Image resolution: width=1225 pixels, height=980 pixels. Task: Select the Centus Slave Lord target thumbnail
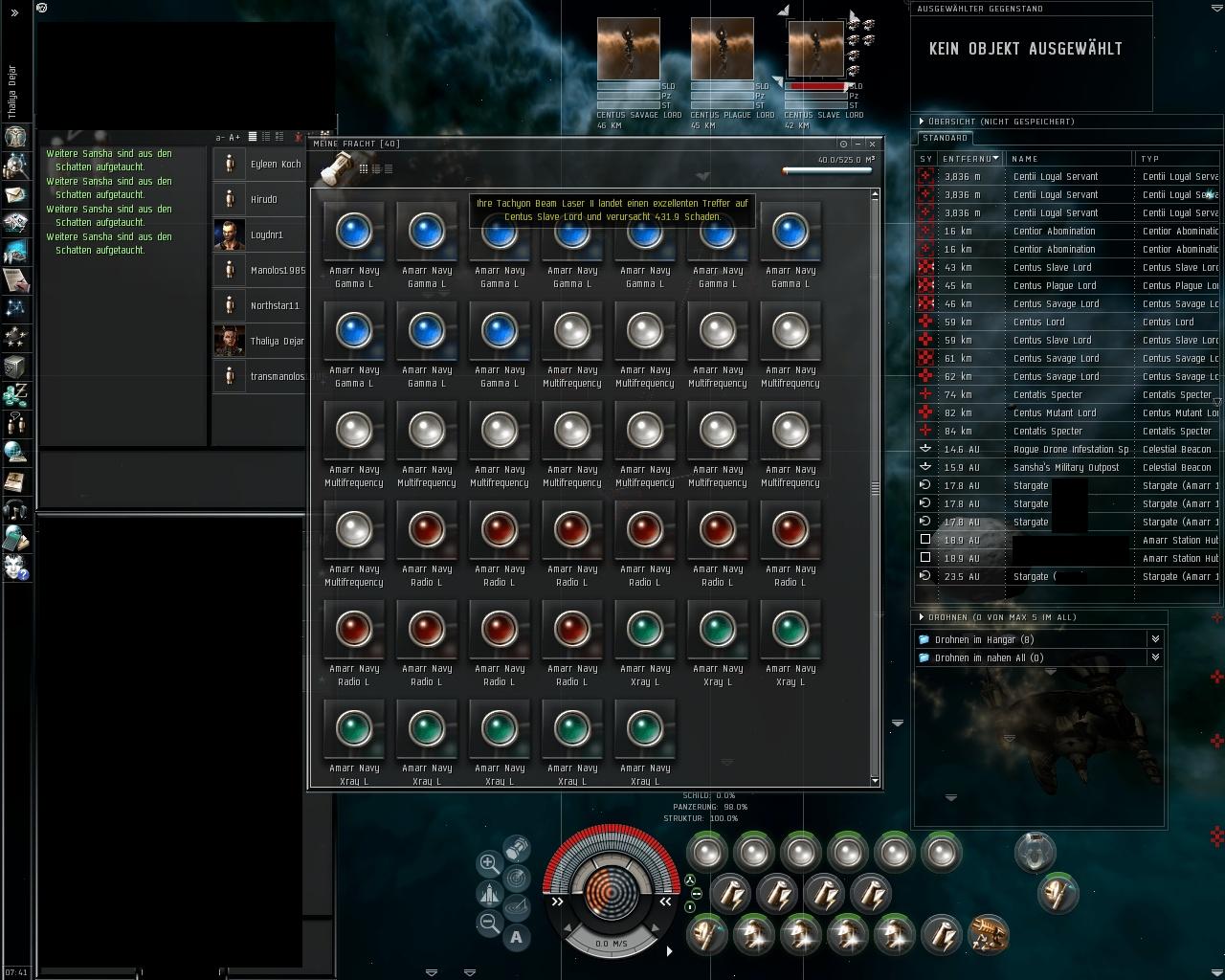pyautogui.click(x=815, y=49)
